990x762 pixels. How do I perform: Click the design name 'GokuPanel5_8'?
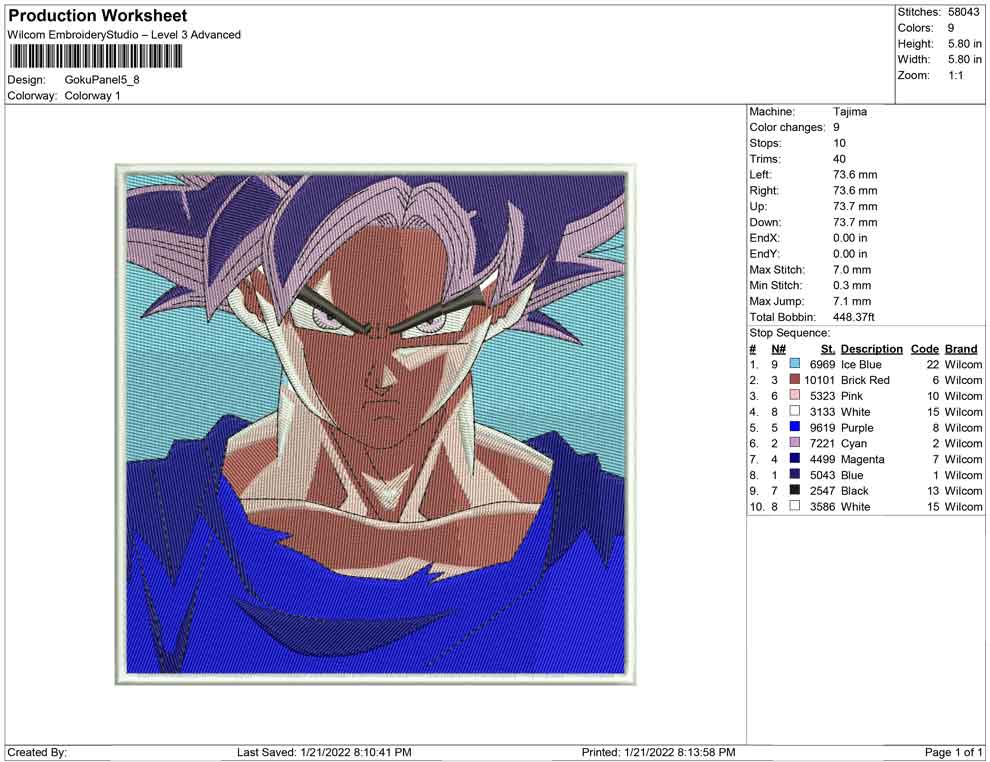[102, 80]
